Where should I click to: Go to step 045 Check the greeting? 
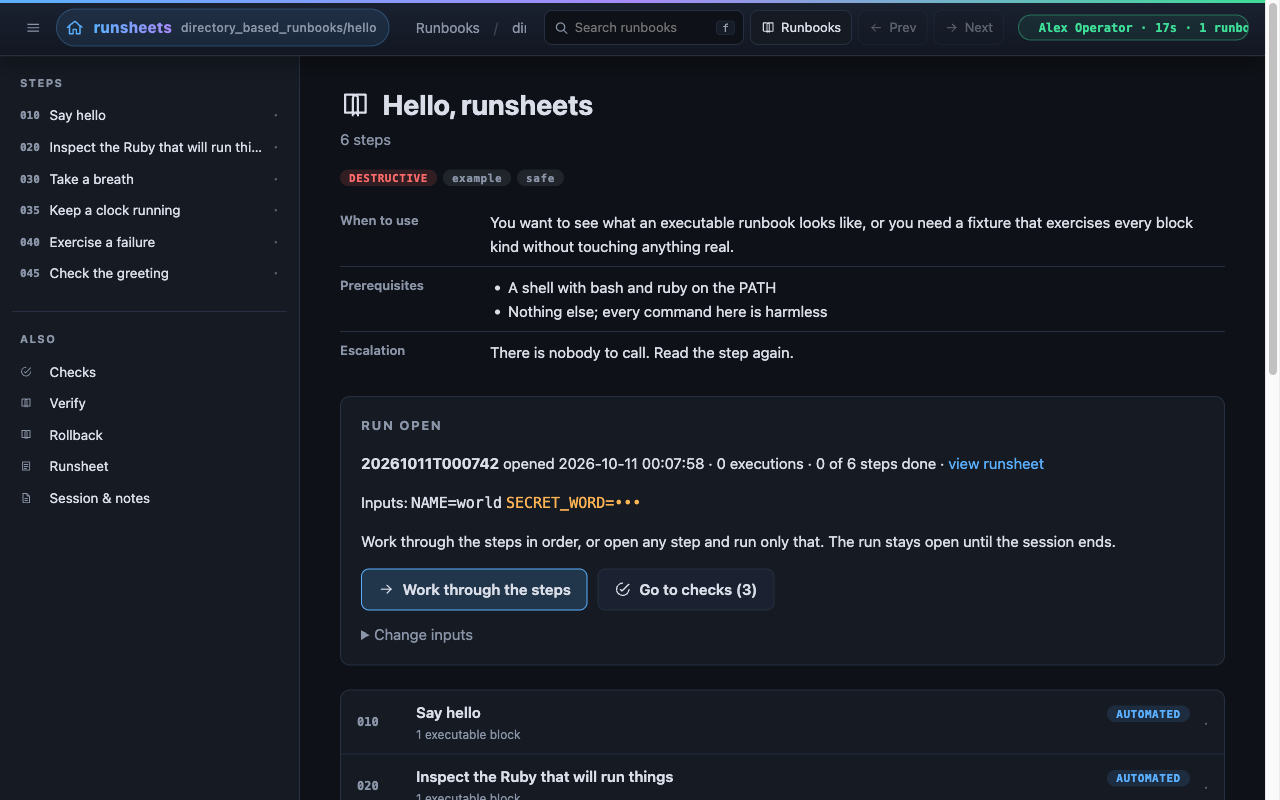tap(149, 273)
